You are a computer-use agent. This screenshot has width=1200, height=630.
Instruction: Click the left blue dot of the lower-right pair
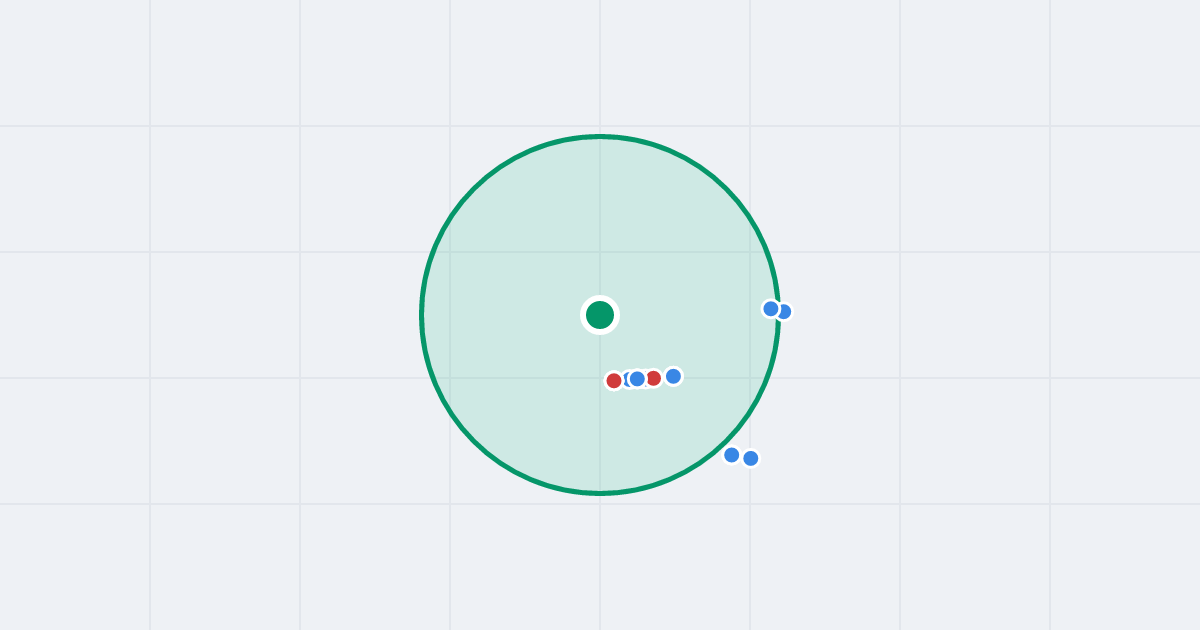coord(732,455)
